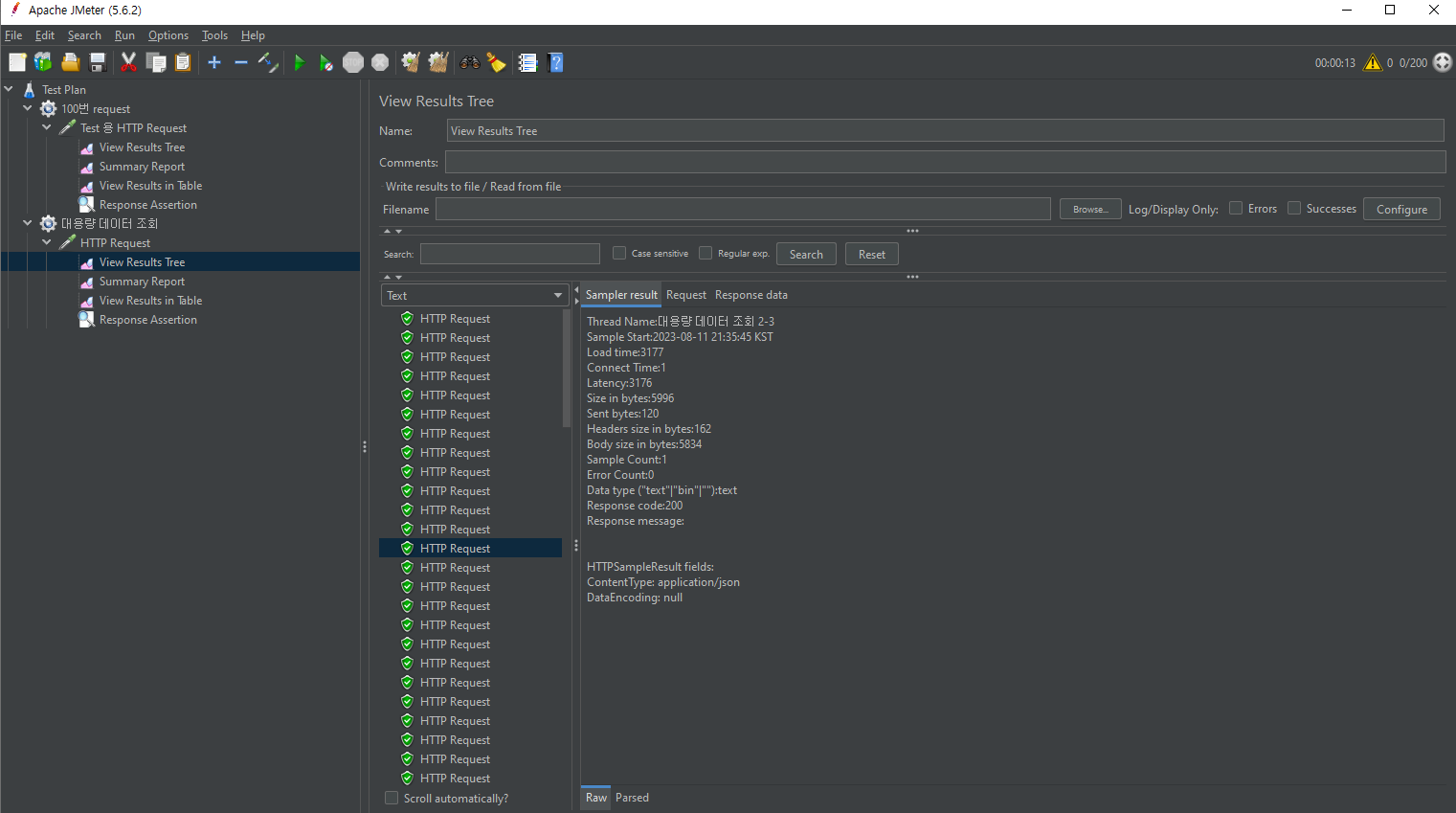Select View Results in Table under Test 용 HTTP Request

click(x=150, y=185)
